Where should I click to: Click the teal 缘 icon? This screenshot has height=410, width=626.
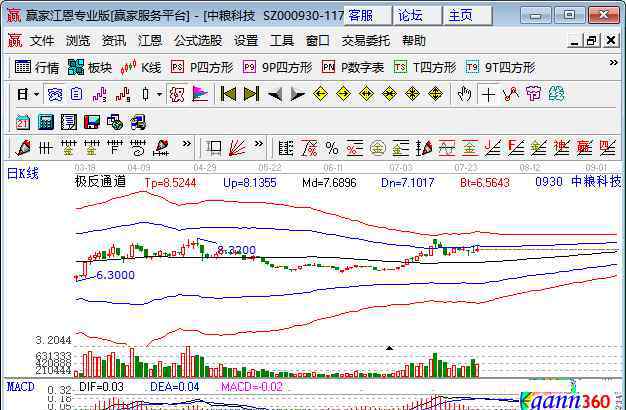point(557,95)
